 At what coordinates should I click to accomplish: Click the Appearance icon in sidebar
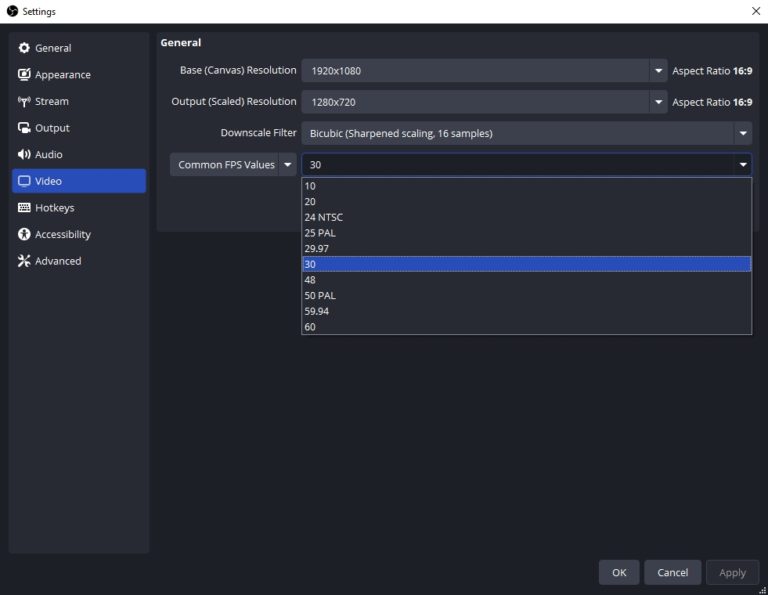pyautogui.click(x=25, y=75)
